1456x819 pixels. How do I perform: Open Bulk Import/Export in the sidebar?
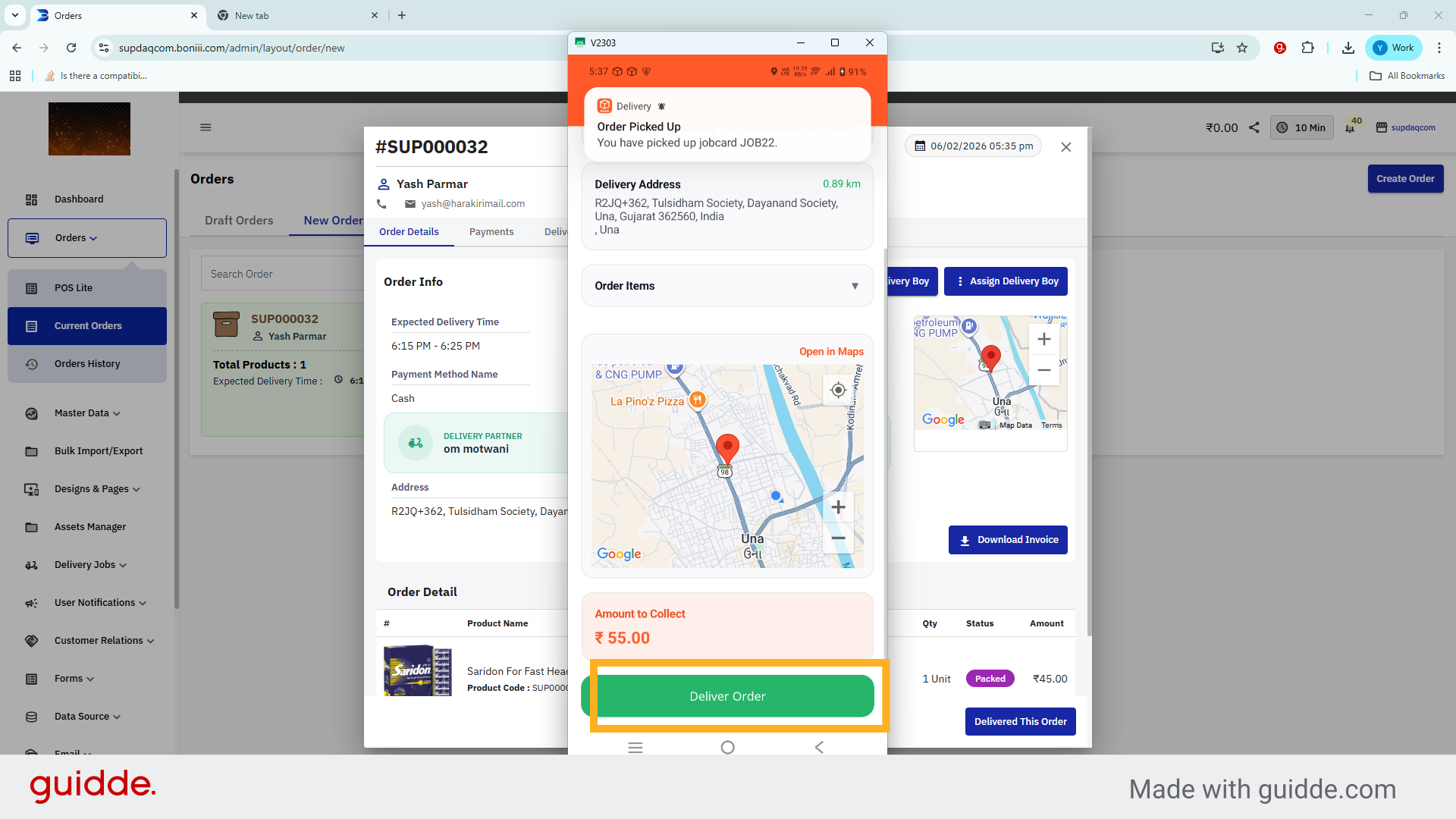tap(99, 451)
